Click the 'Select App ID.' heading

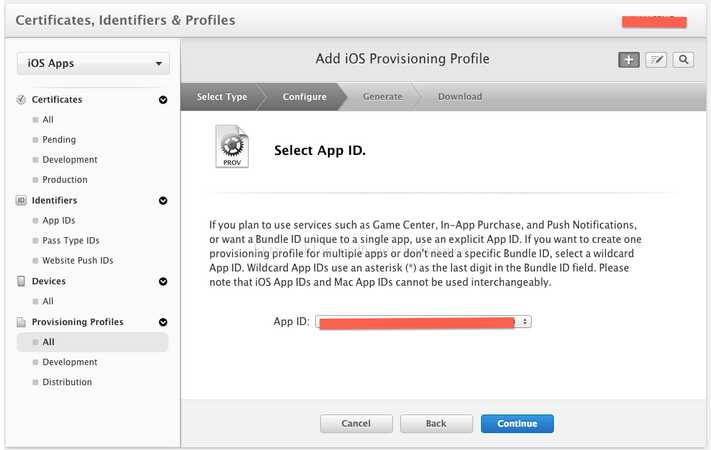(x=320, y=150)
